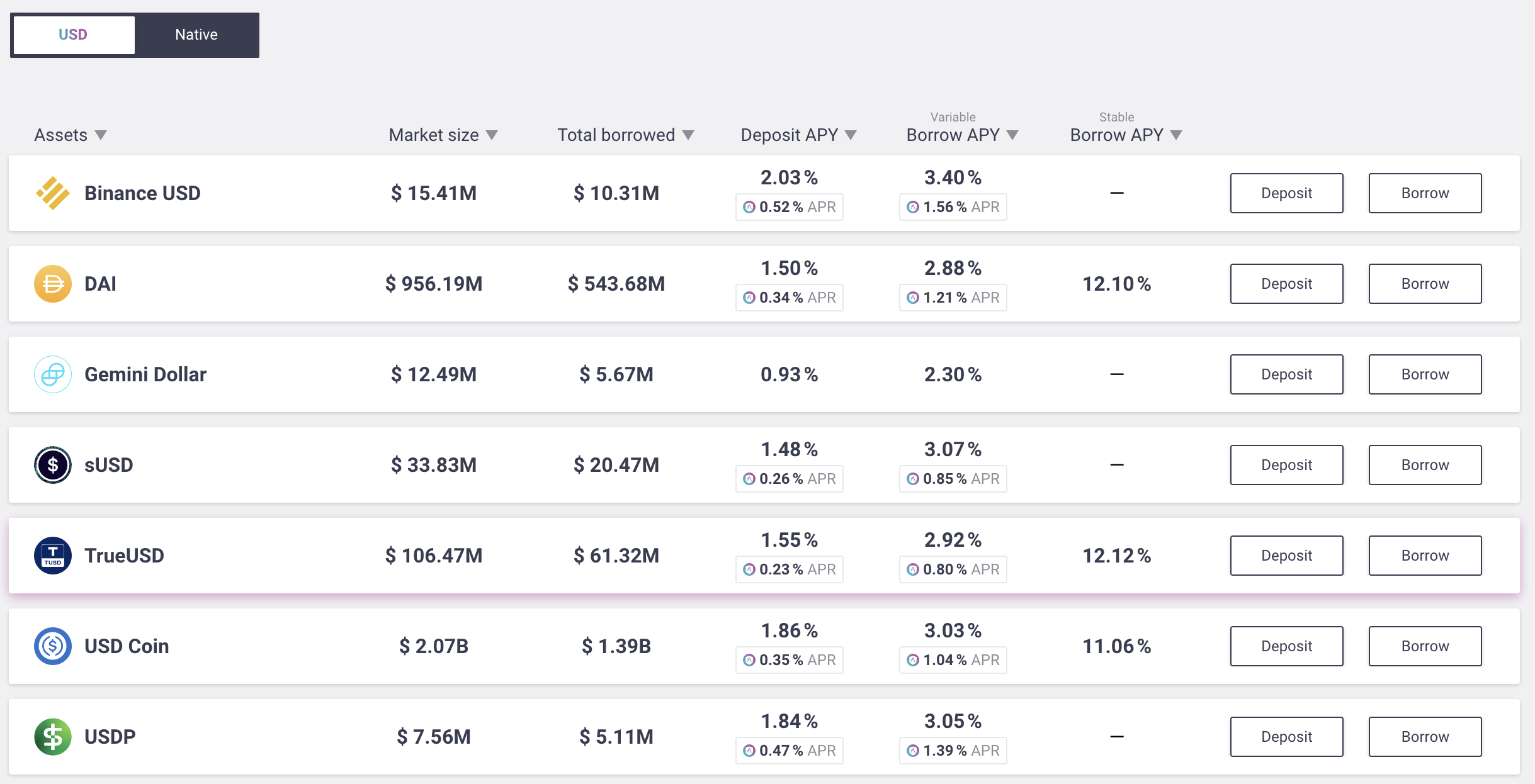This screenshot has height=784, width=1535.
Task: Switch the currency toggle to Native
Action: (x=196, y=35)
